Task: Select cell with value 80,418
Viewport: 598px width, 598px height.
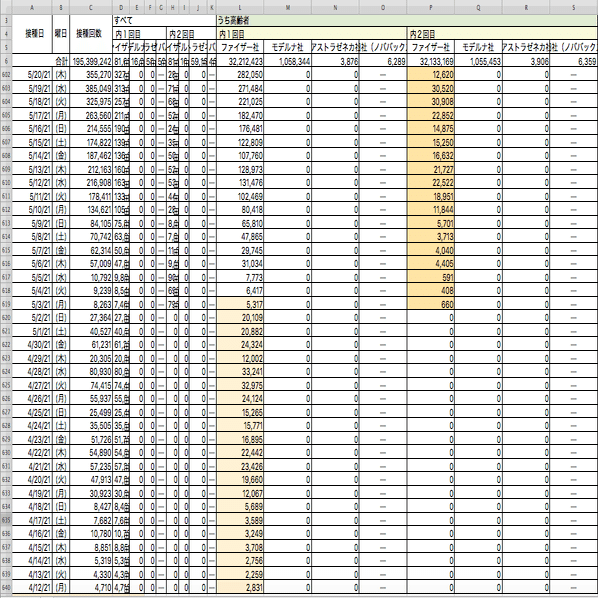Action: tap(240, 210)
